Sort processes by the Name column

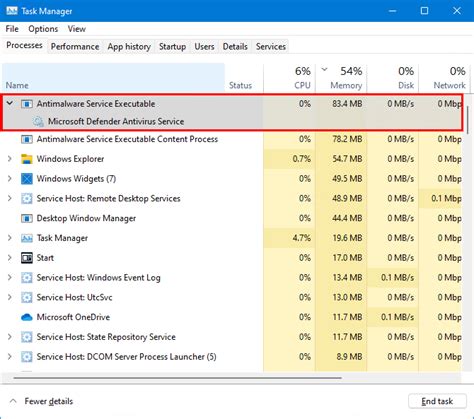pyautogui.click(x=113, y=78)
